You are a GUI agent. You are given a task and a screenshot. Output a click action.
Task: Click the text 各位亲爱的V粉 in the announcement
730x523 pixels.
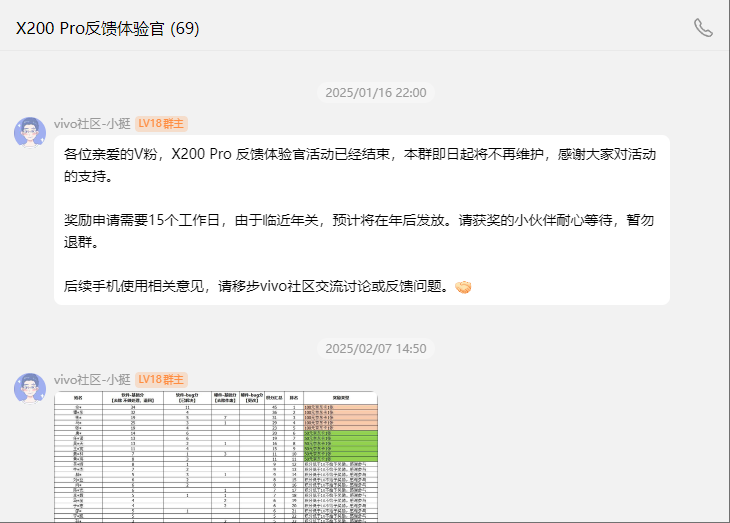(110, 154)
